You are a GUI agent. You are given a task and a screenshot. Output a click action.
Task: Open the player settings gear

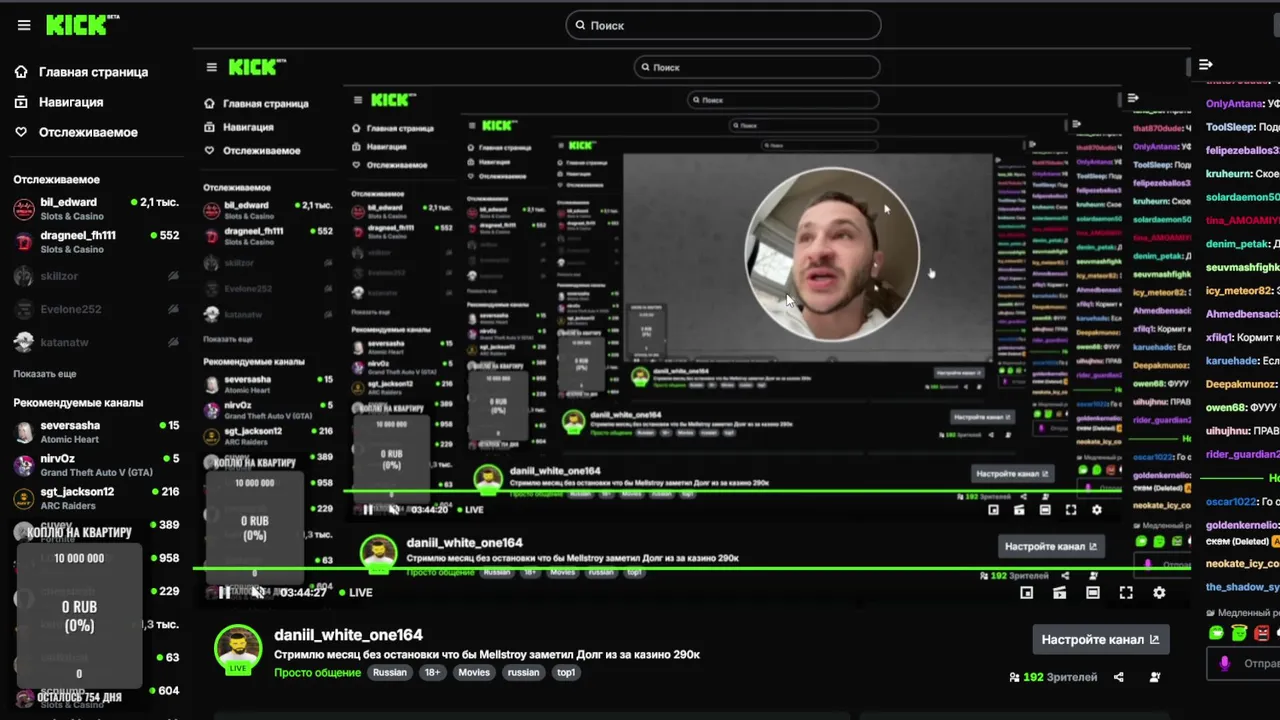coord(1159,593)
